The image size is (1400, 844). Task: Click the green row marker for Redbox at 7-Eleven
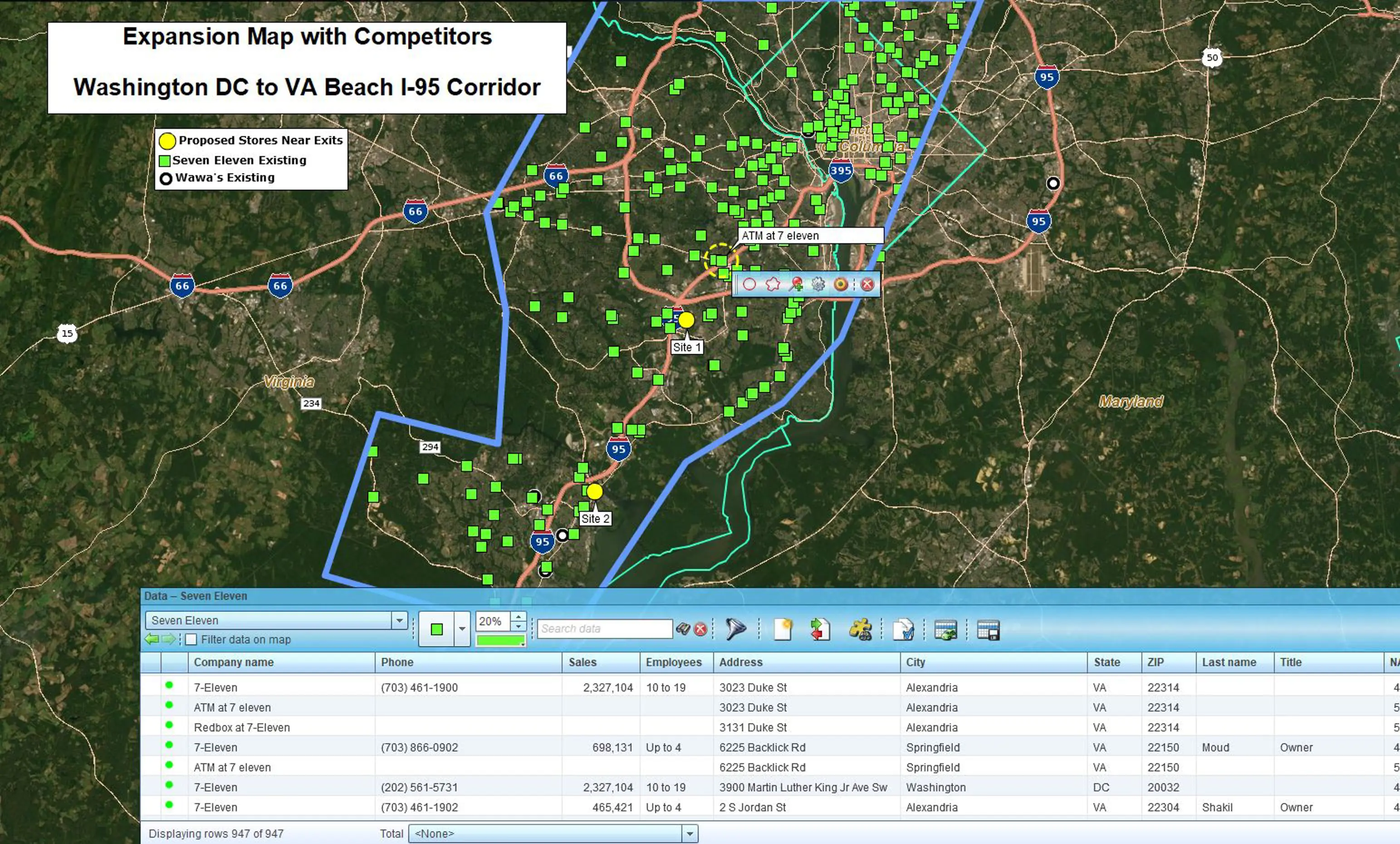coord(169,725)
